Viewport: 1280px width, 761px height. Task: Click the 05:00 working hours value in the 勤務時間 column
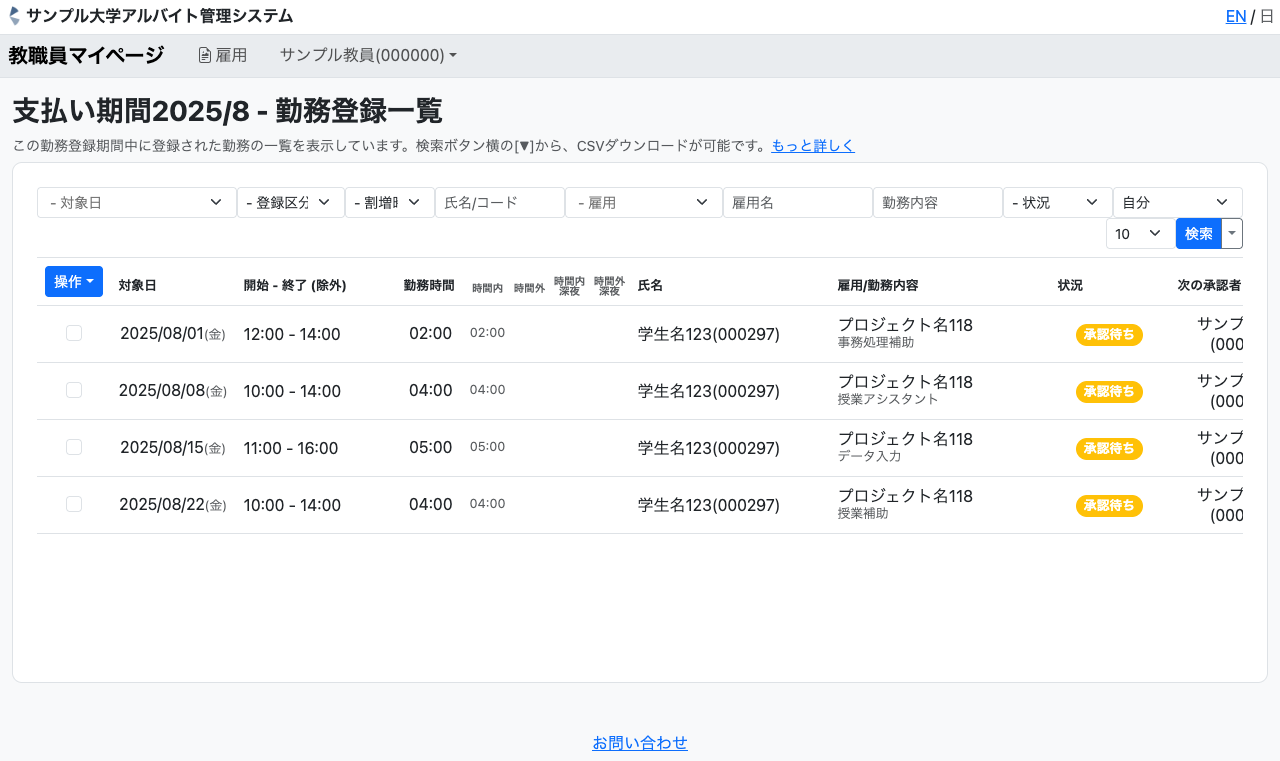tap(430, 448)
